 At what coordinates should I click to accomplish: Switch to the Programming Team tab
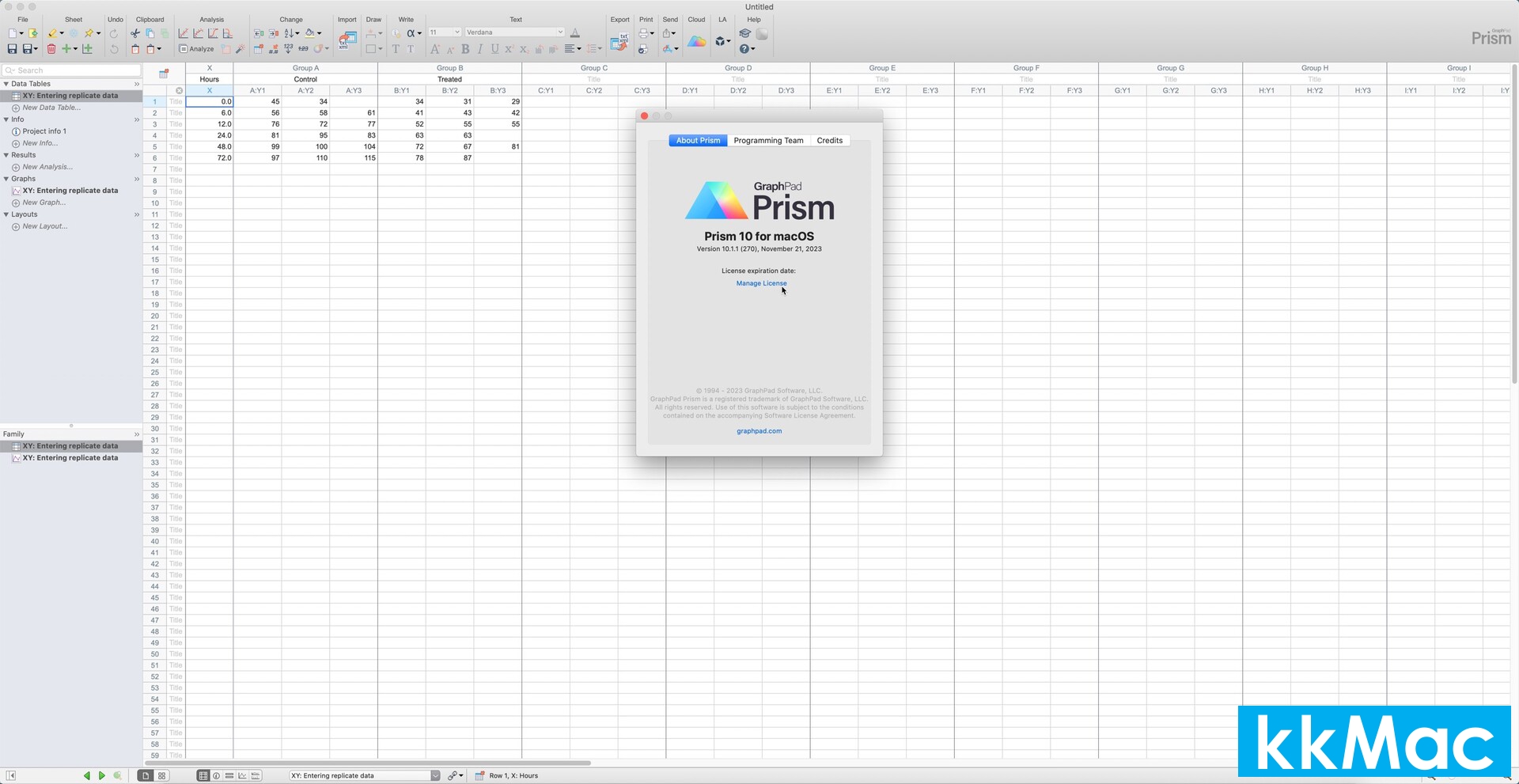click(x=768, y=141)
